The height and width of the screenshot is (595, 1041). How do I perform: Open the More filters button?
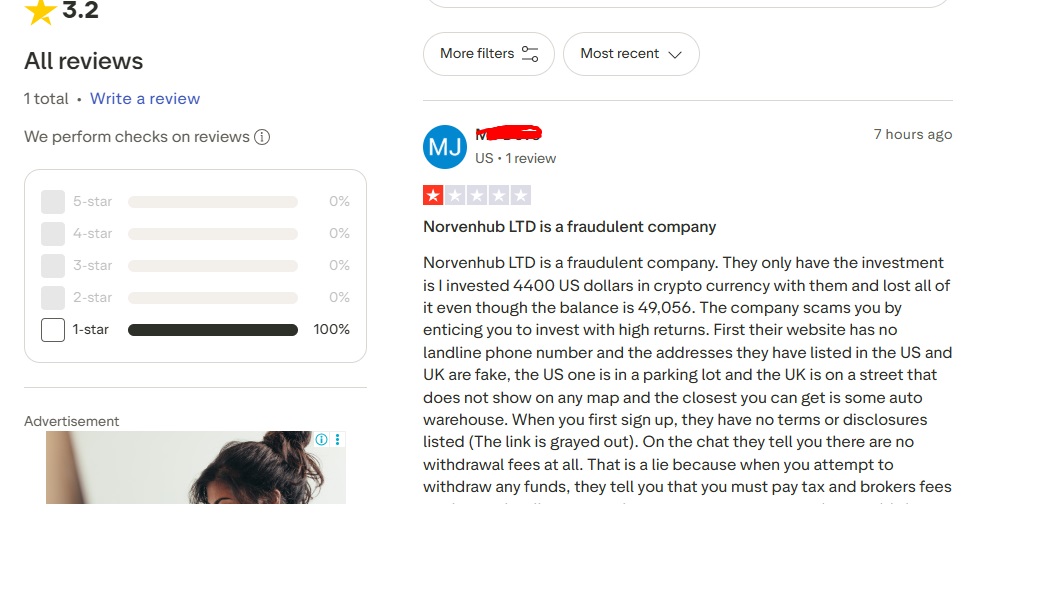488,54
